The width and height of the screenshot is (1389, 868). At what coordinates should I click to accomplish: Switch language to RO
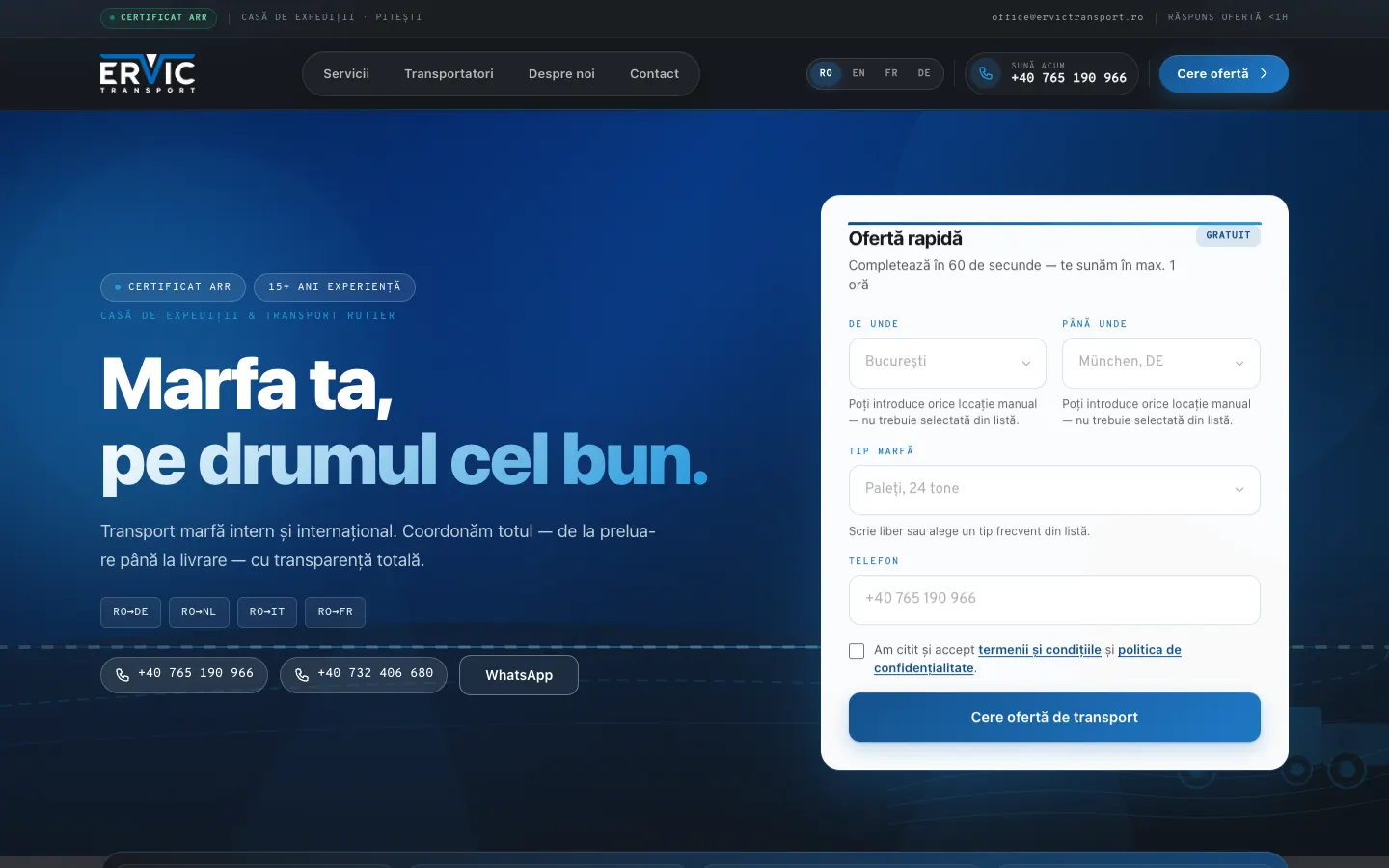click(x=826, y=73)
